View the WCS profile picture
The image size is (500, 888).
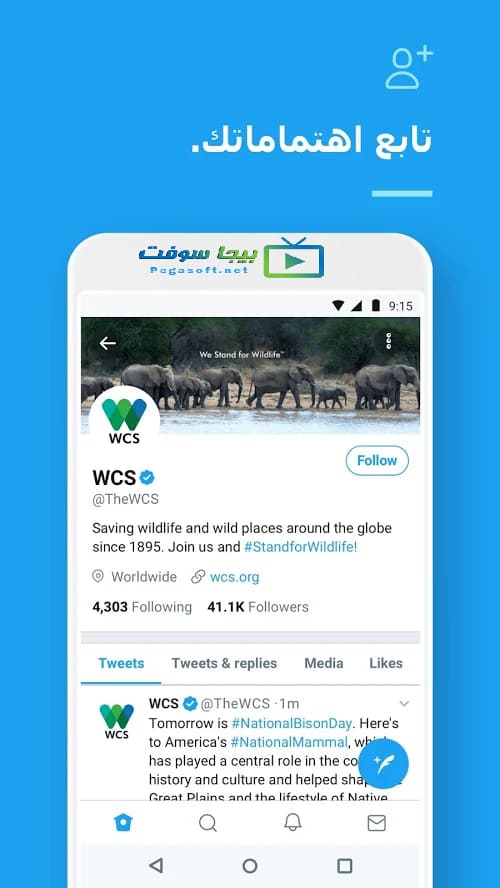coord(124,421)
